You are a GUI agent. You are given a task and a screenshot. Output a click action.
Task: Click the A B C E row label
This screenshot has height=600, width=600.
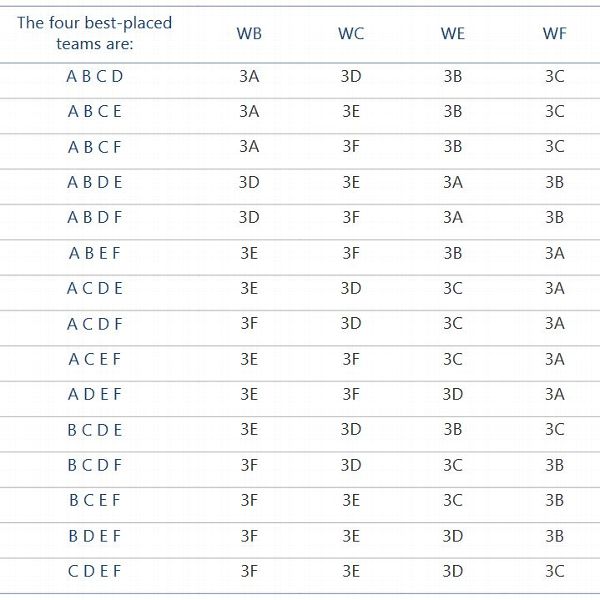pyautogui.click(x=95, y=112)
